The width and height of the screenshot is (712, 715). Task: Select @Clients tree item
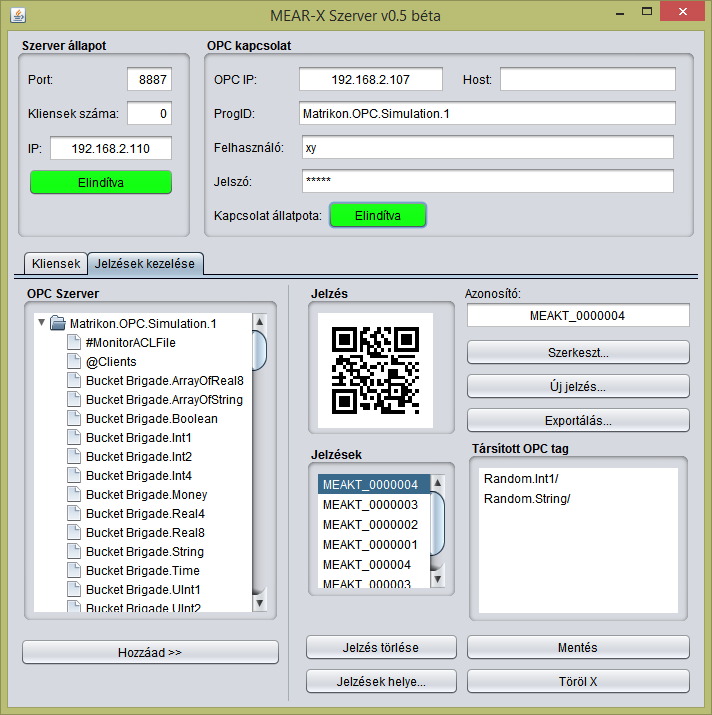(111, 362)
